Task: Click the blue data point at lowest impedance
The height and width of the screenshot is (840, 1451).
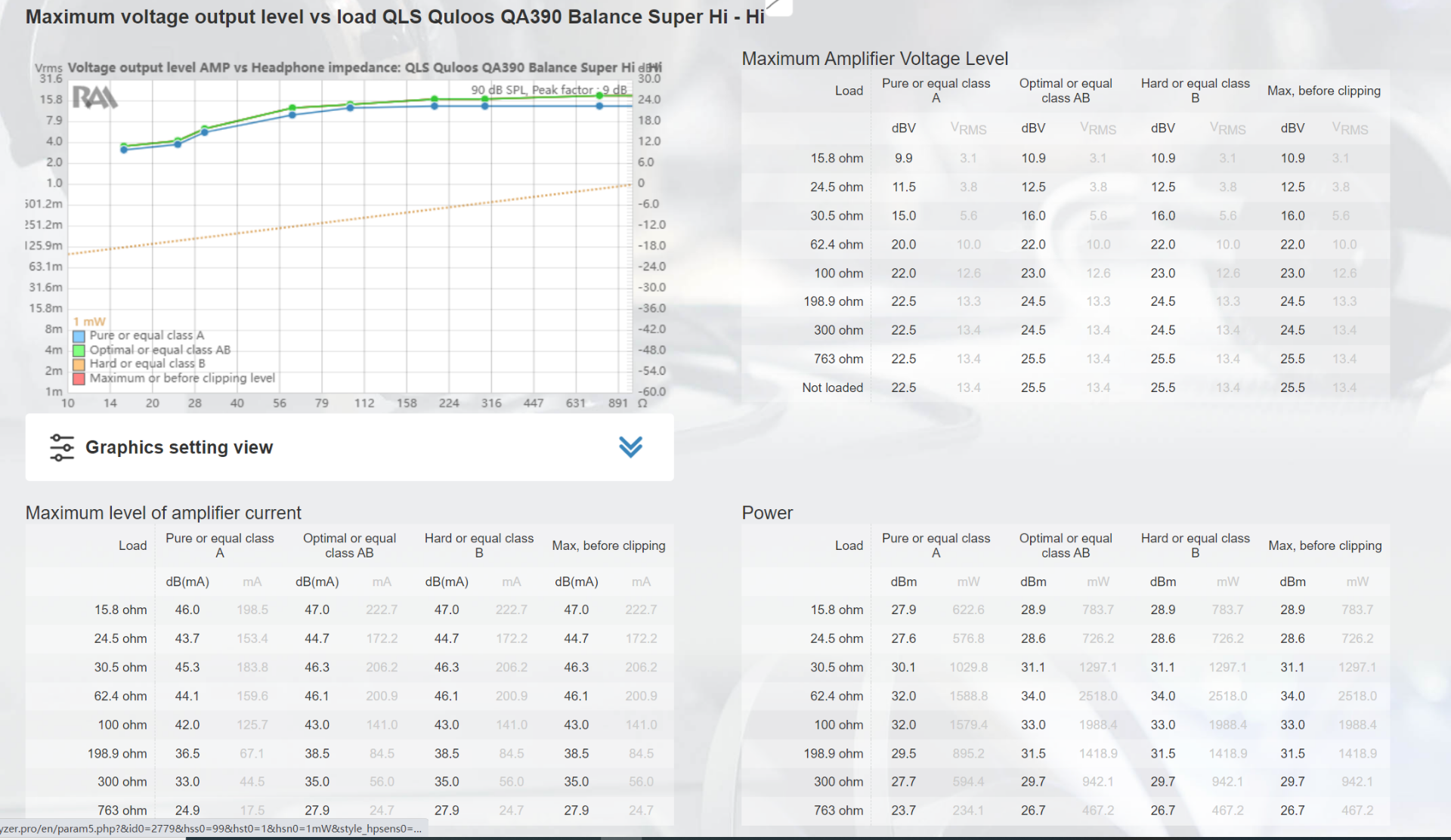Action: [125, 150]
